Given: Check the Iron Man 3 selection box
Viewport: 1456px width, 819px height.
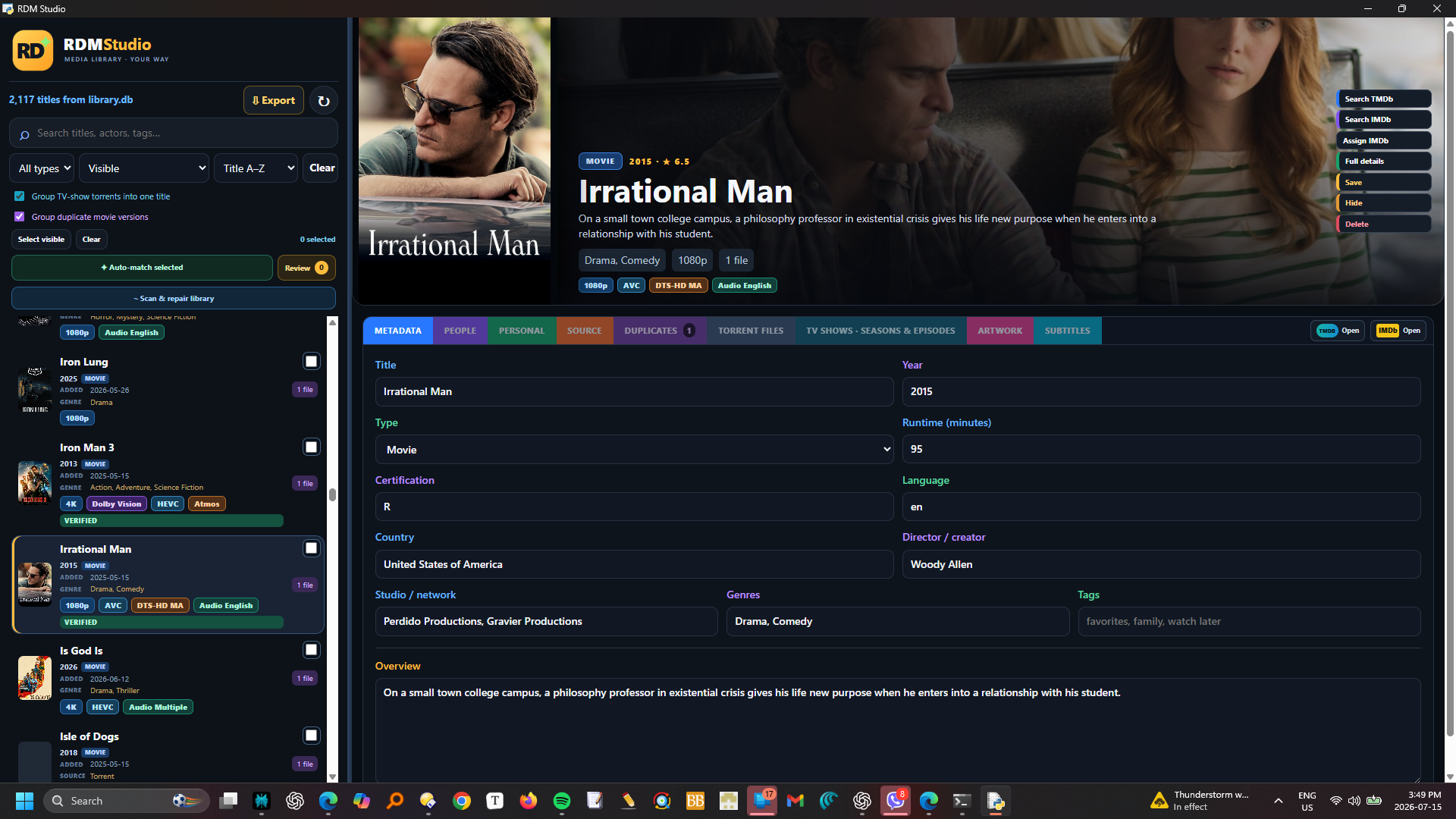Looking at the screenshot, I should [311, 447].
